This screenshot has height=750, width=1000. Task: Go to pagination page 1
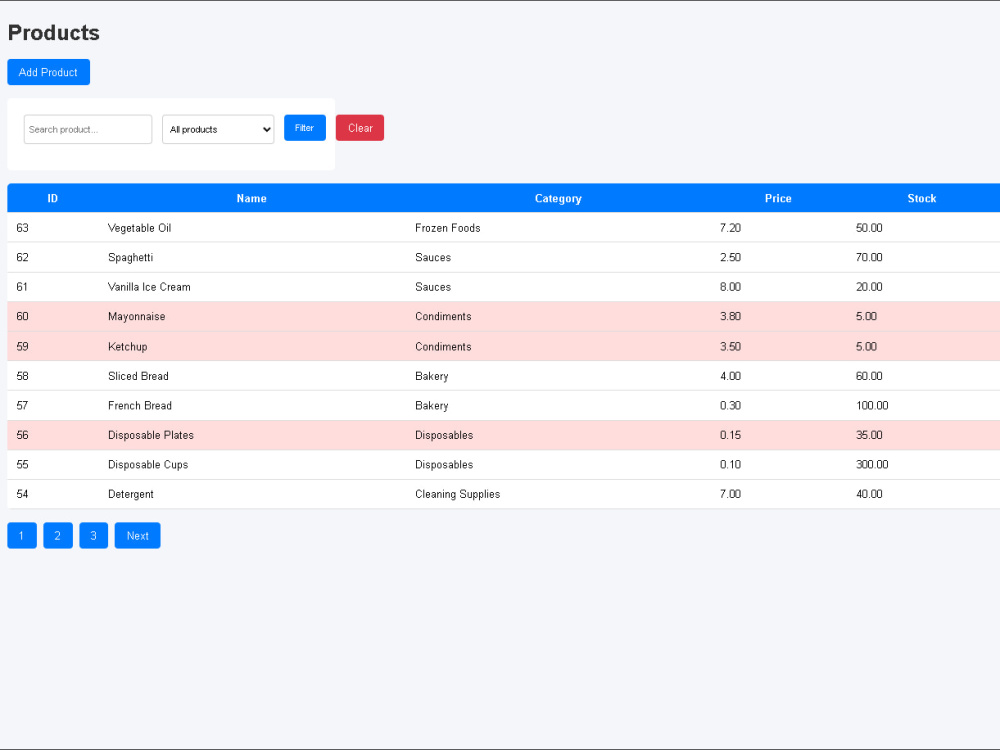coord(22,536)
